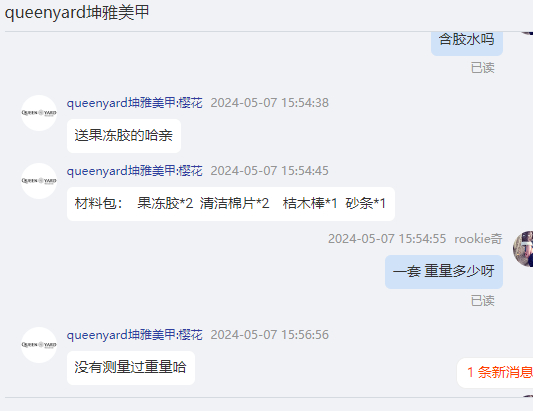Click the 2024-05-07 15:54:38 timestamp
Viewport: 533px width, 411px height.
pos(270,103)
